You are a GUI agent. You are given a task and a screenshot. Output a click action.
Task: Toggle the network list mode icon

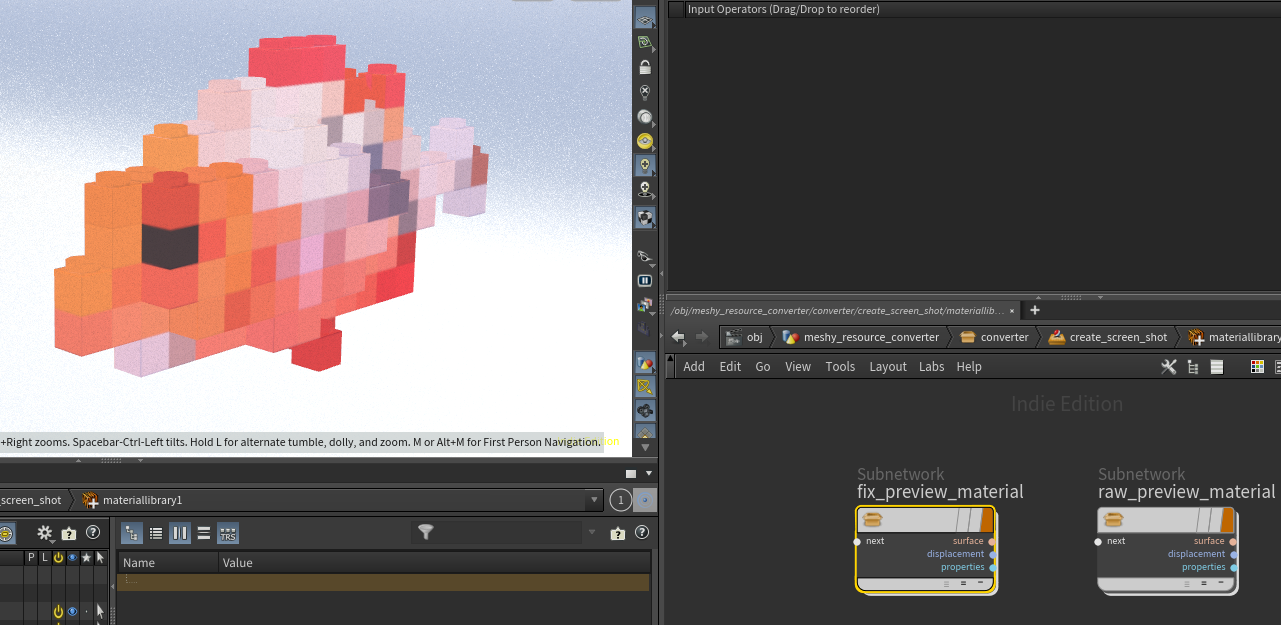click(x=1217, y=367)
